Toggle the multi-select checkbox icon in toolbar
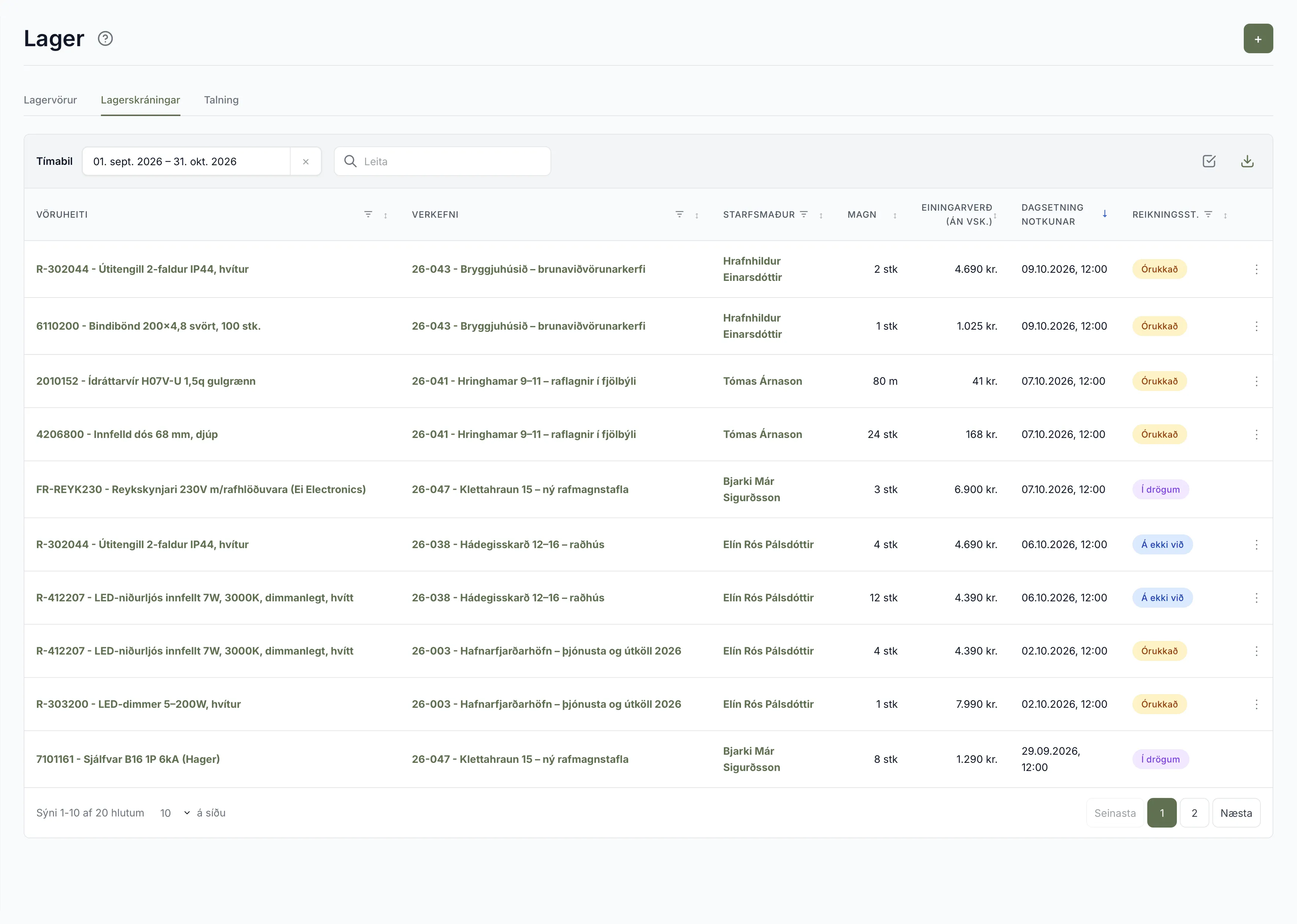Viewport: 1297px width, 924px height. [x=1209, y=162]
